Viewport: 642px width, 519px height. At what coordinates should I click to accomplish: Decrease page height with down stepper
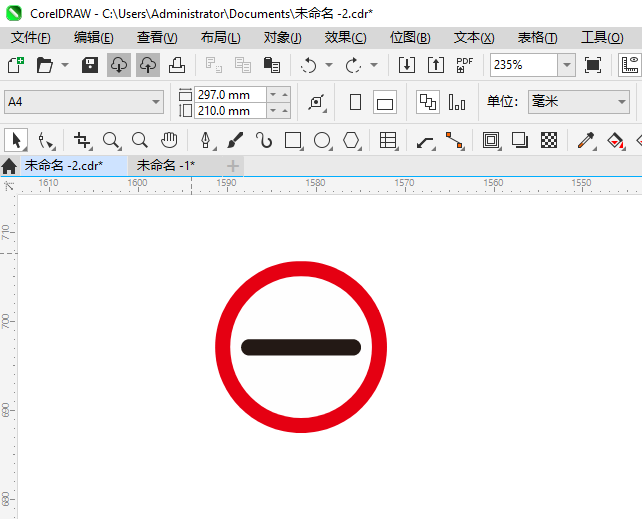pos(273,111)
